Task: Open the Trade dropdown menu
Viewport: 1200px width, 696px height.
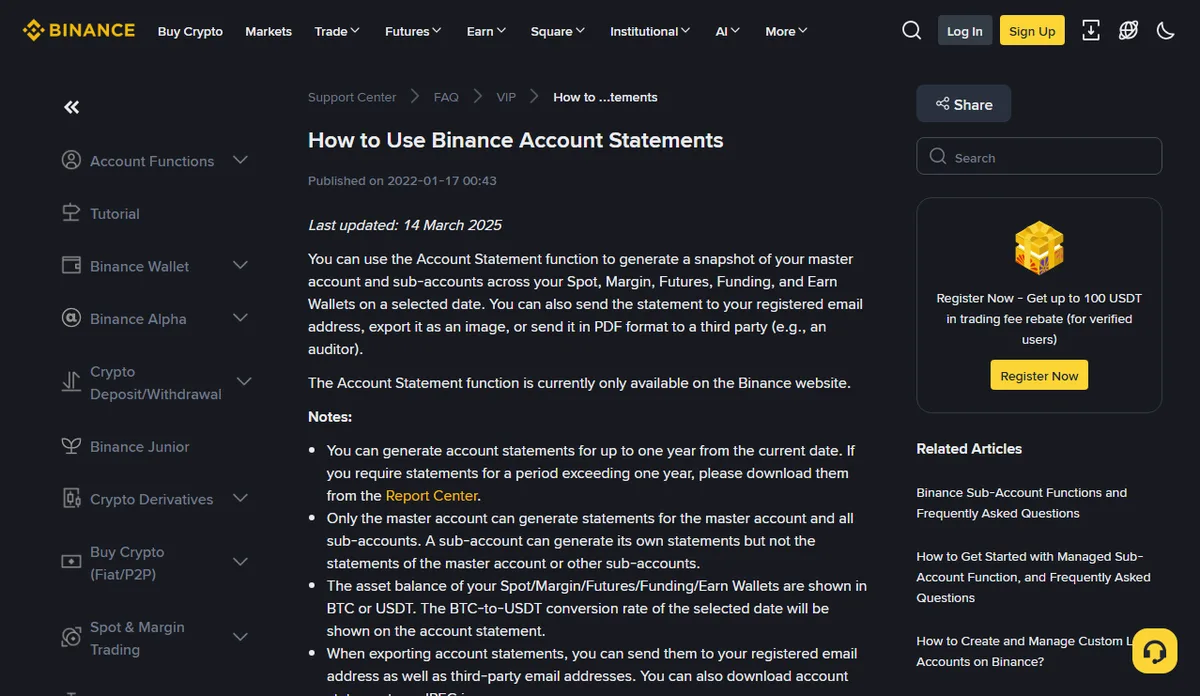Action: click(x=337, y=31)
